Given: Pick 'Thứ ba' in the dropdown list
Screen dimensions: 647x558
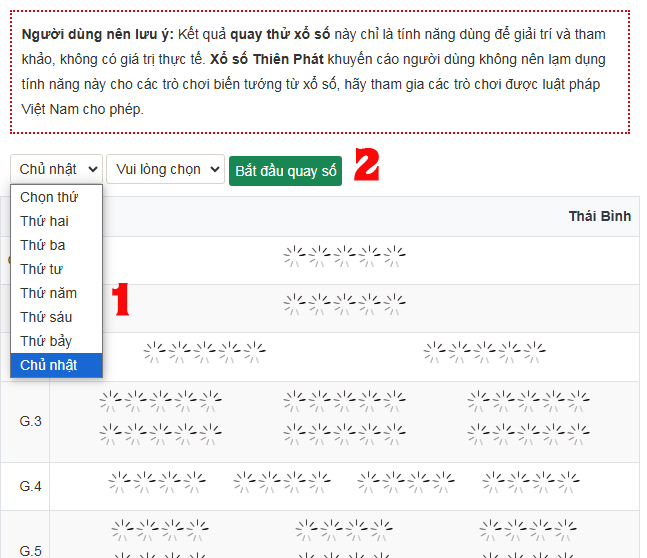Looking at the screenshot, I should (x=43, y=245).
